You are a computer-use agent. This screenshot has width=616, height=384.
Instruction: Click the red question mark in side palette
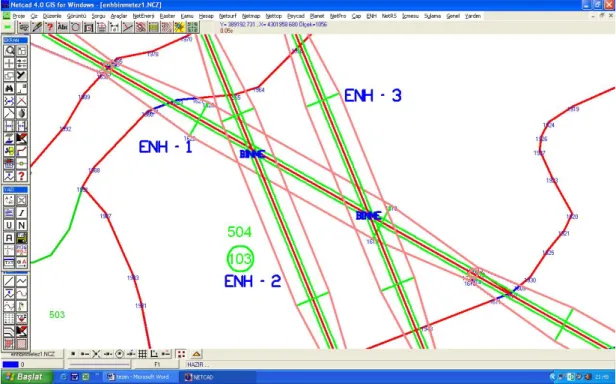[22, 176]
